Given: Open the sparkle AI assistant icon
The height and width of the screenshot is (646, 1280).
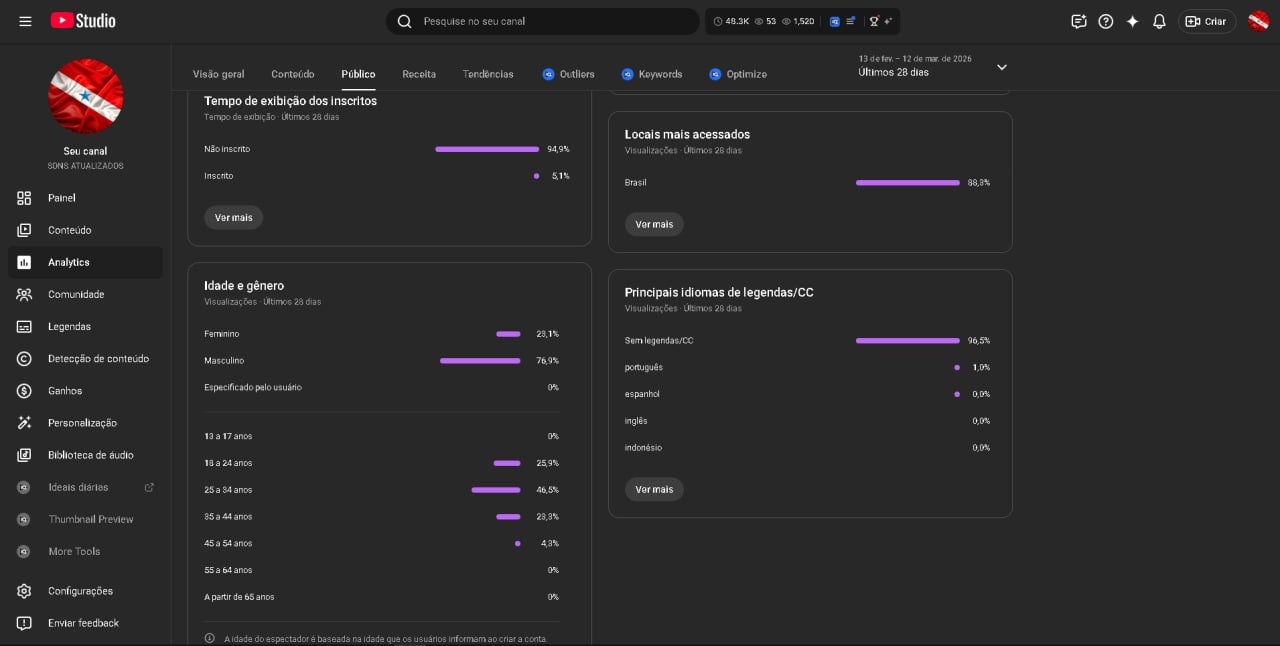Looking at the screenshot, I should [1132, 21].
